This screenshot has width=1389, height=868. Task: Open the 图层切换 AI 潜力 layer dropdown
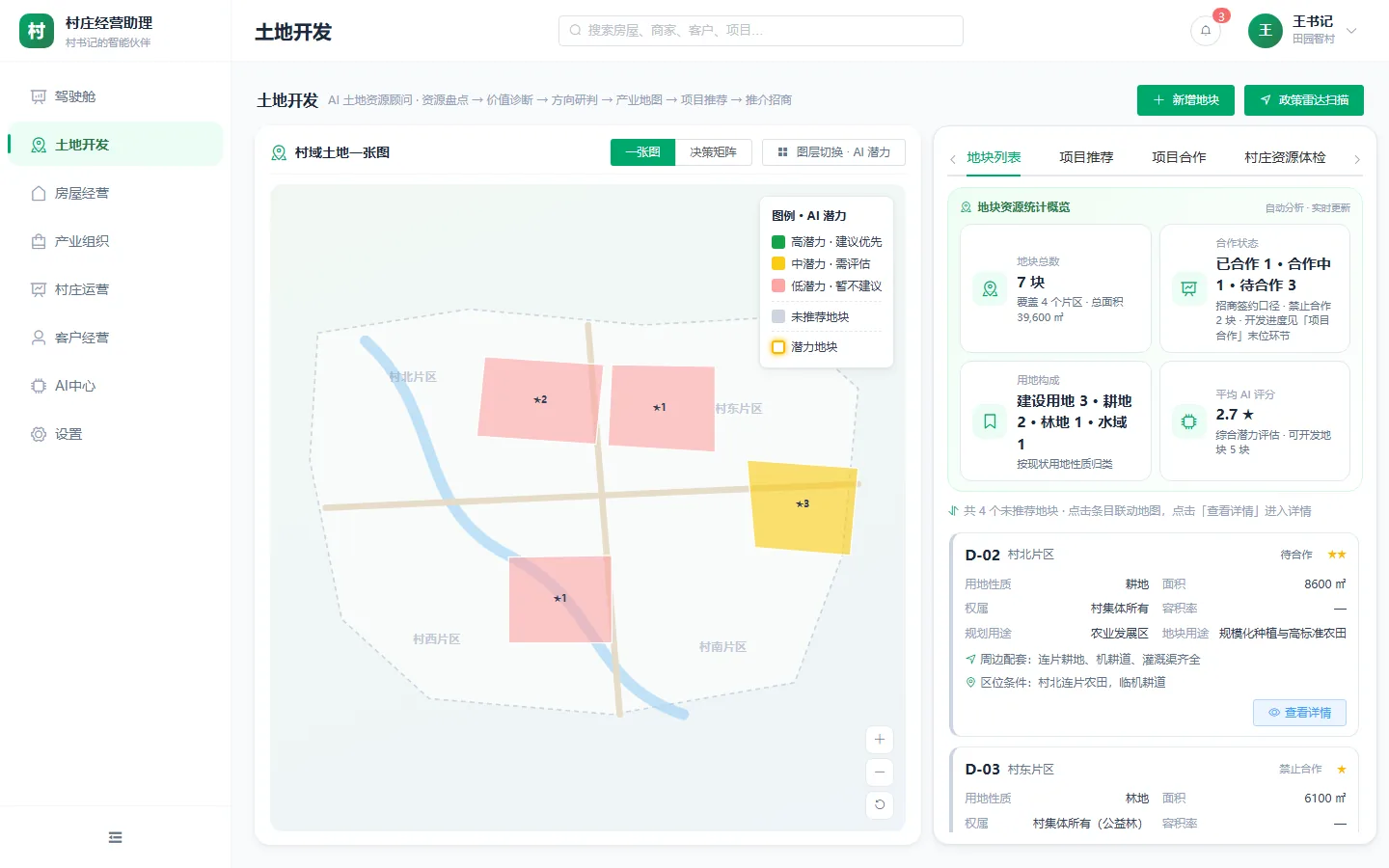click(833, 152)
